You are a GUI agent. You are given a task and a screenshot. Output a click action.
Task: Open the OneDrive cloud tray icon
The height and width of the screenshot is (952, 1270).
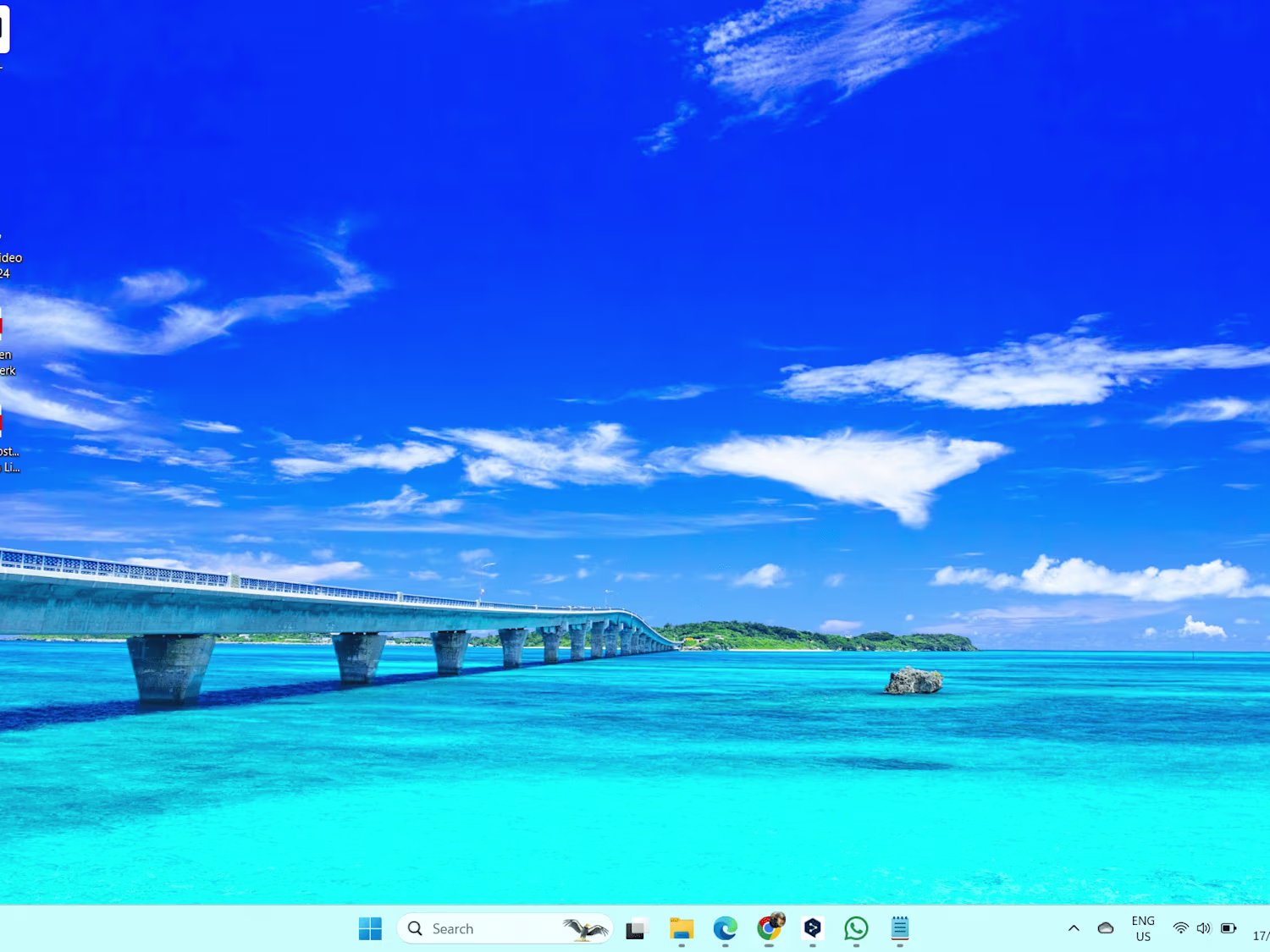pos(1106,928)
